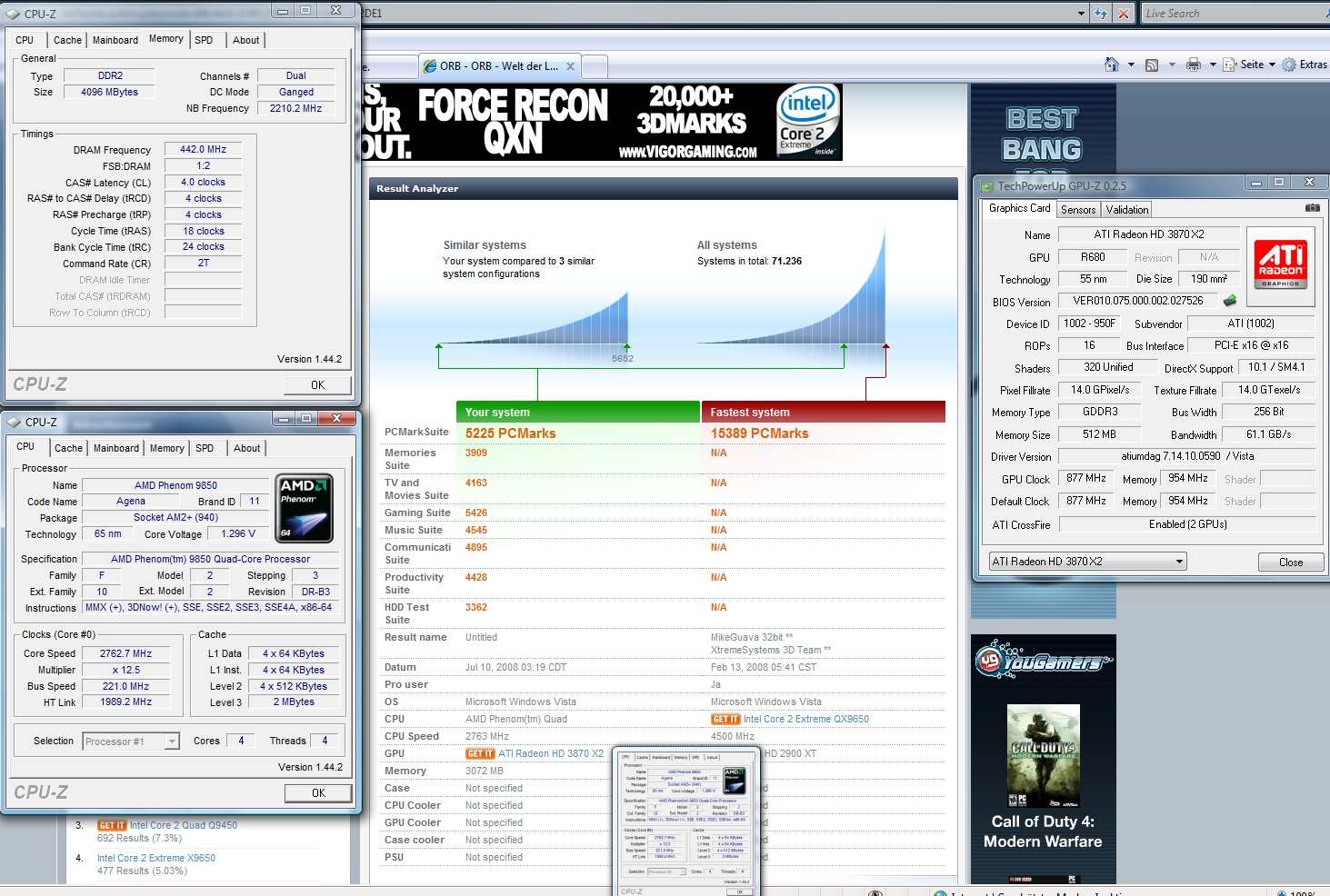
Task: Switch to the Sensors tab in GPU-Z
Action: point(1078,210)
